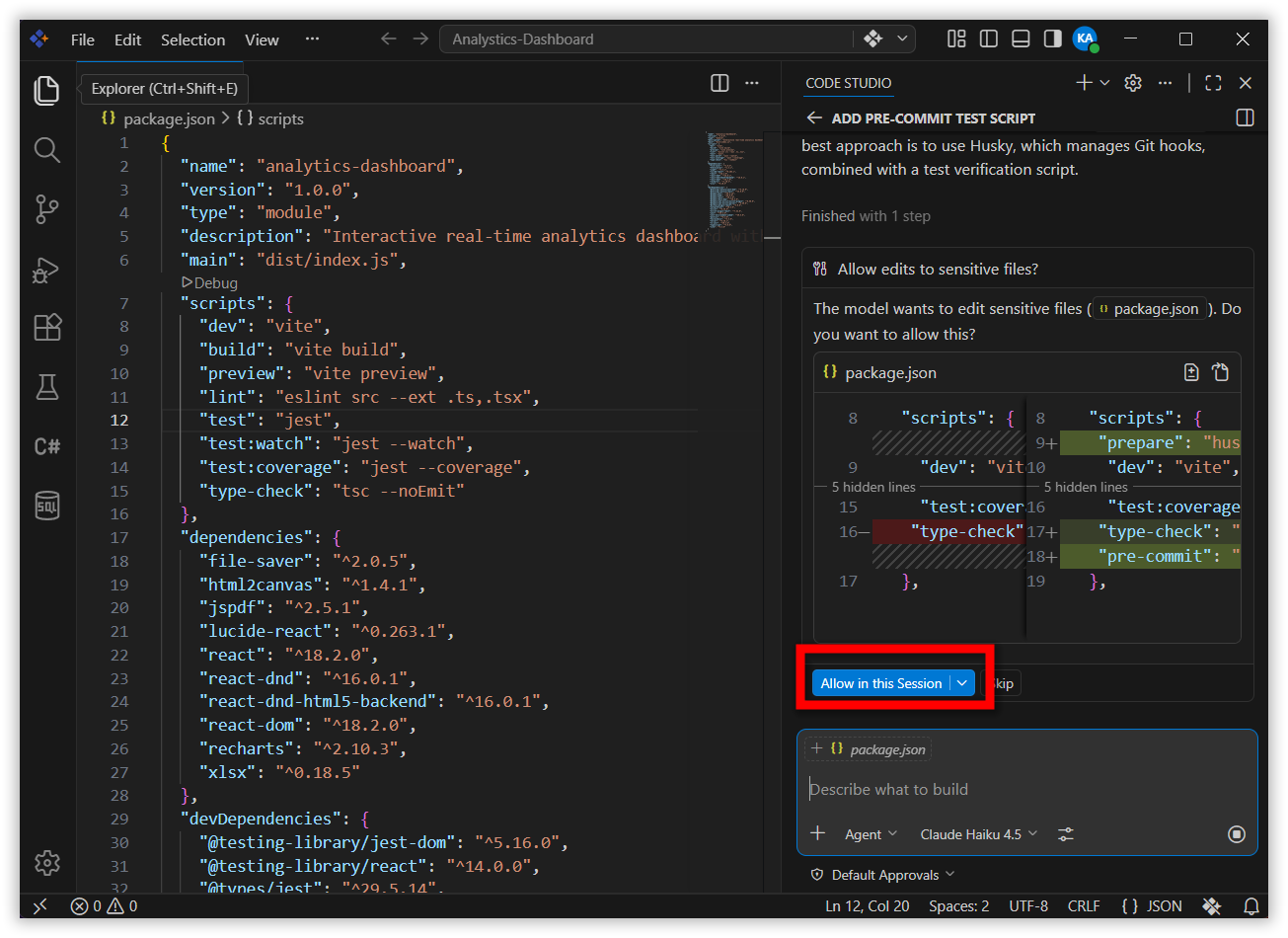
Task: Open the Manage gear in activity bar
Action: point(46,863)
